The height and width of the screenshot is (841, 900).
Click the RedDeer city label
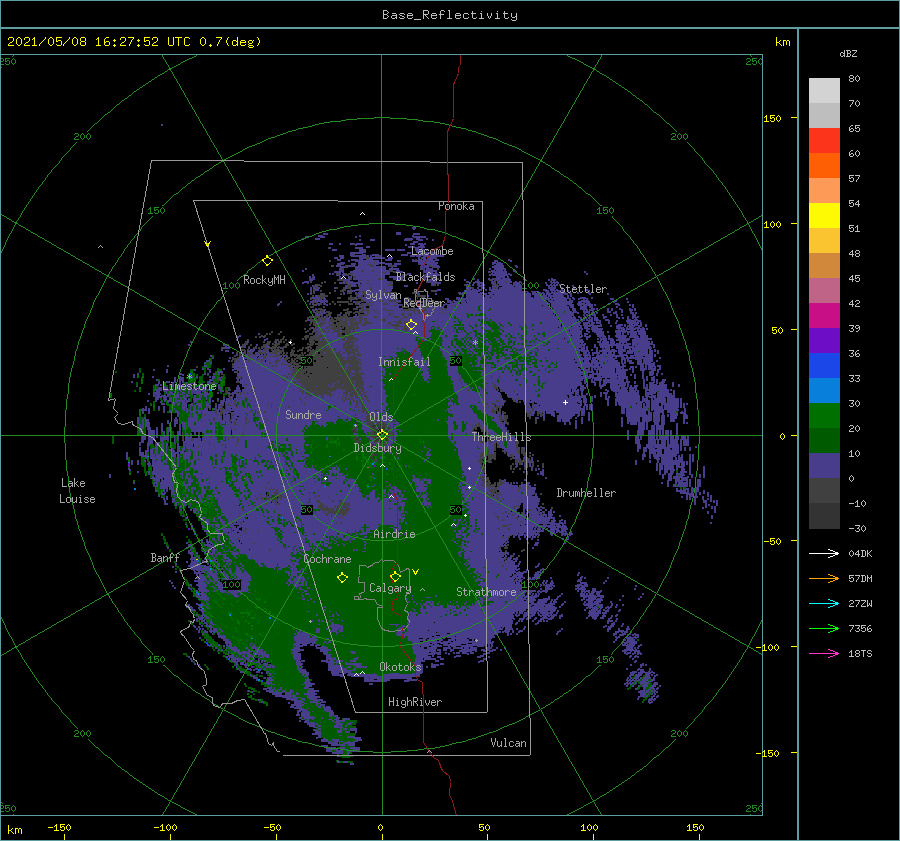(x=424, y=303)
